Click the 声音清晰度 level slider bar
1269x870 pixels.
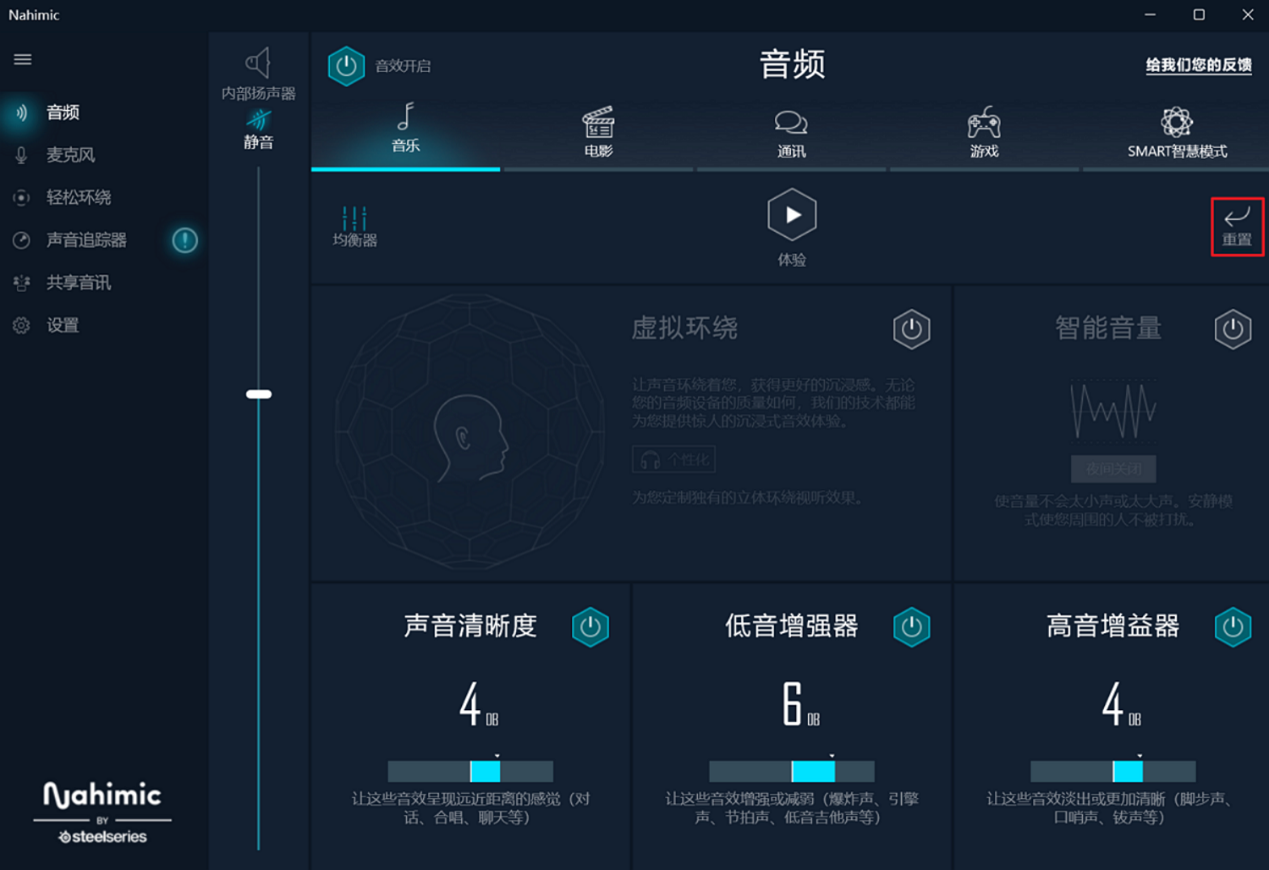tap(470, 771)
